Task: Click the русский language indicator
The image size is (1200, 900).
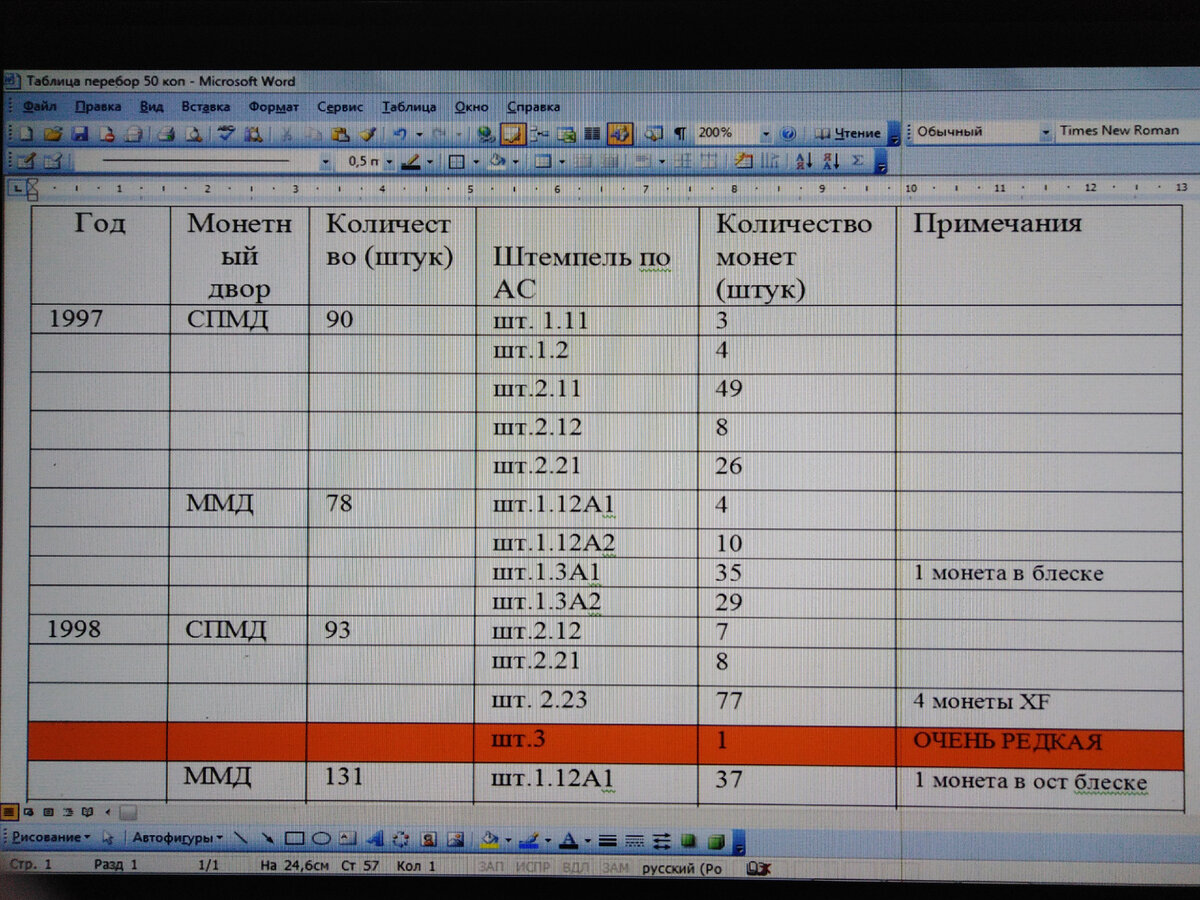Action: point(680,867)
